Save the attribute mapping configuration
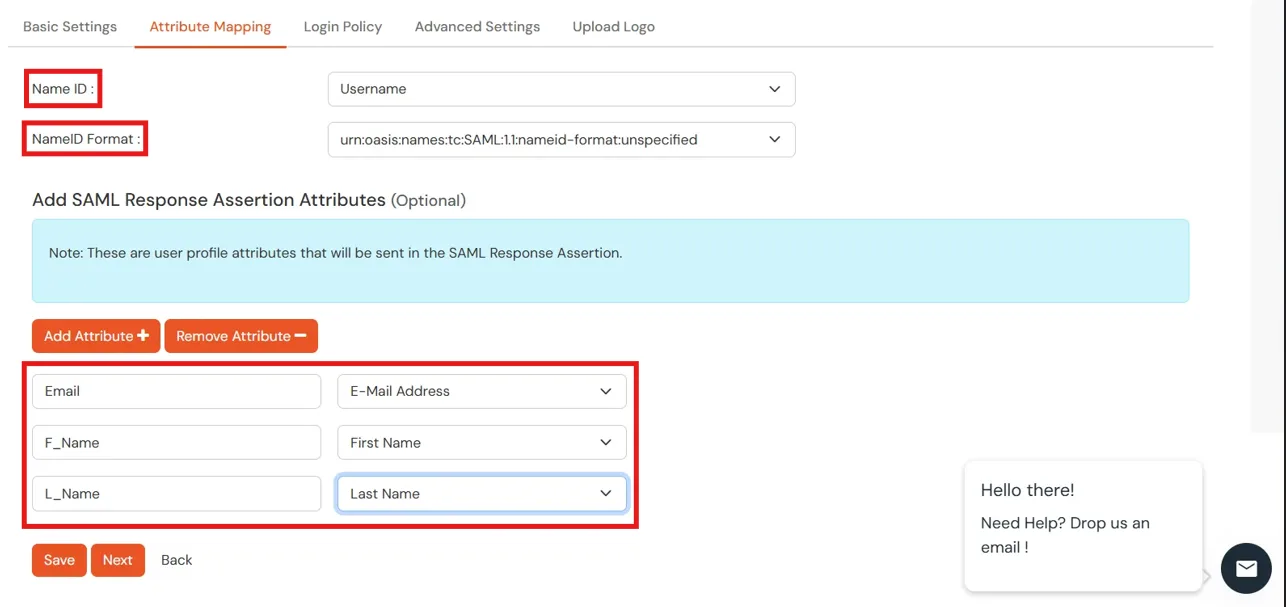The image size is (1286, 607). pyautogui.click(x=58, y=560)
